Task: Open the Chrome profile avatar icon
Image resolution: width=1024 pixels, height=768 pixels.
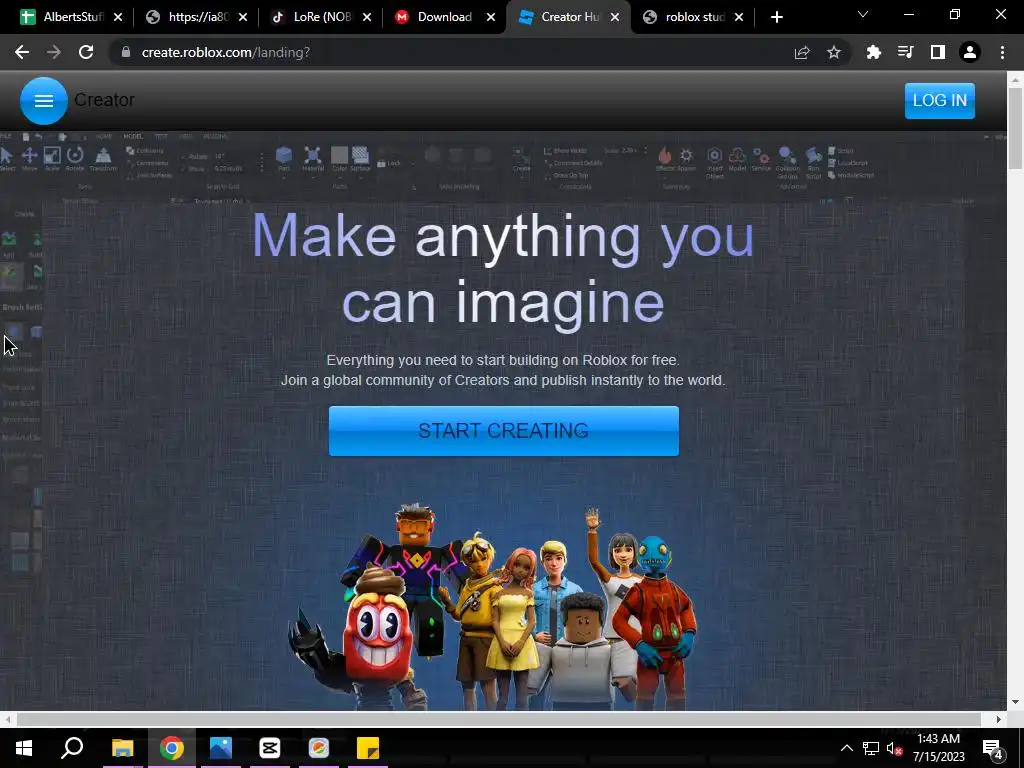Action: [969, 52]
